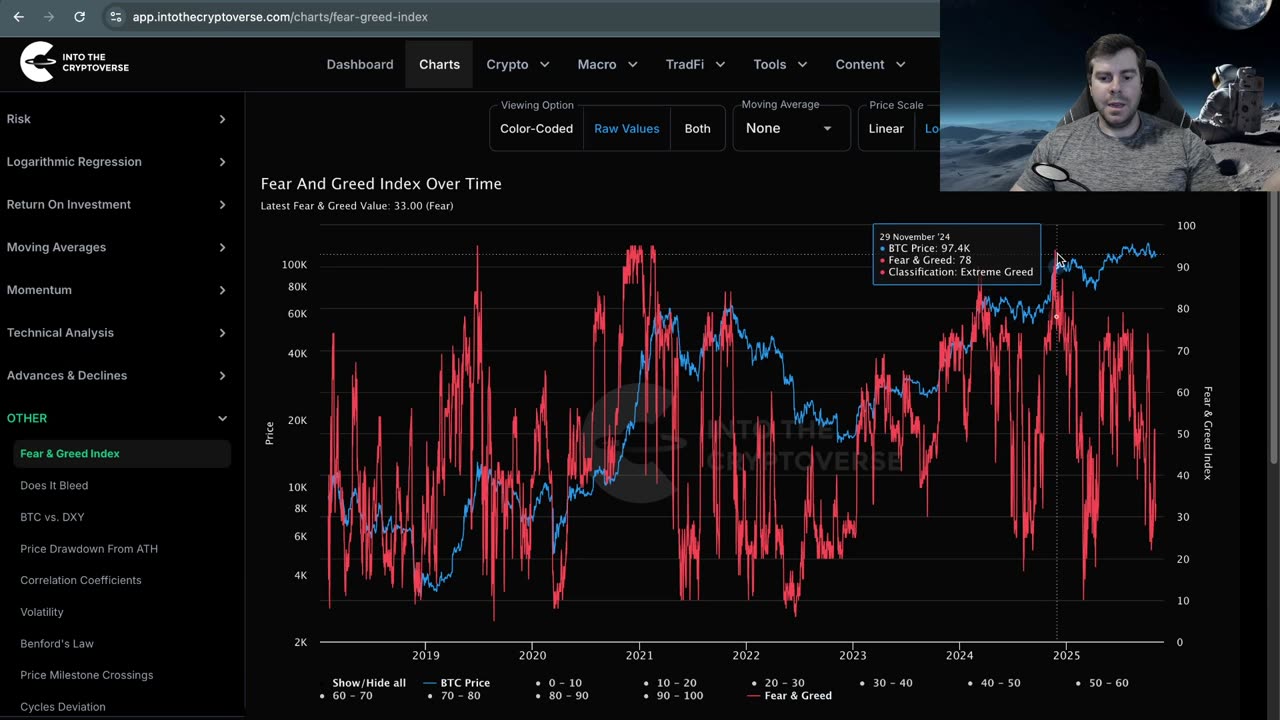Open the site information icon in address bar
The image size is (1280, 720).
[115, 17]
